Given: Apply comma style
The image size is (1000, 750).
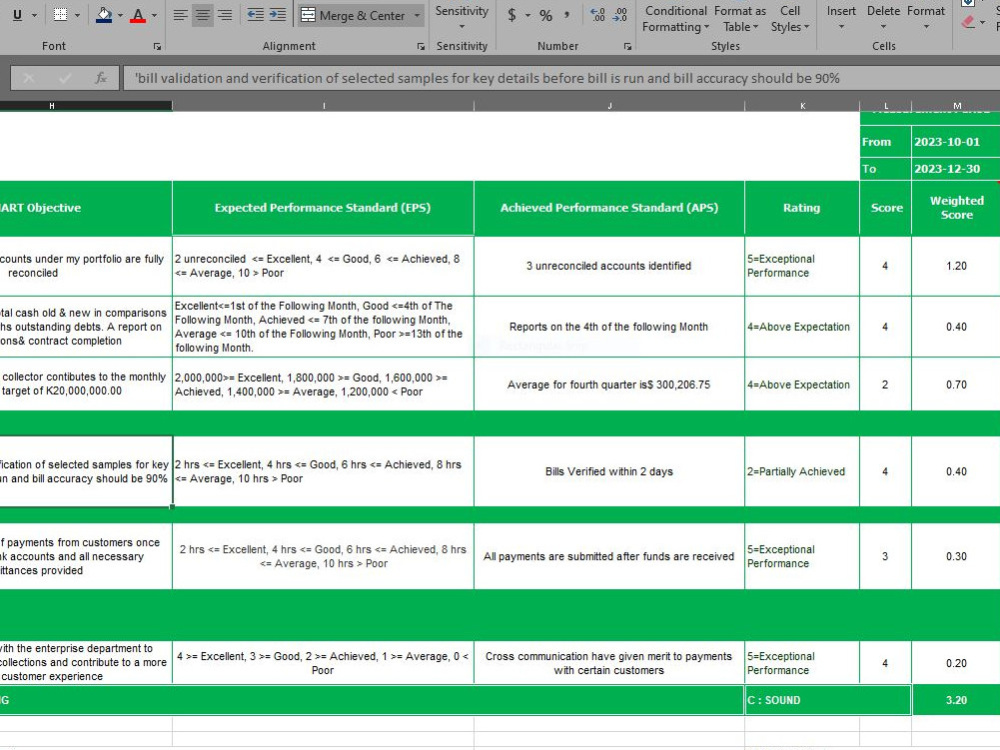Looking at the screenshot, I should pyautogui.click(x=566, y=15).
